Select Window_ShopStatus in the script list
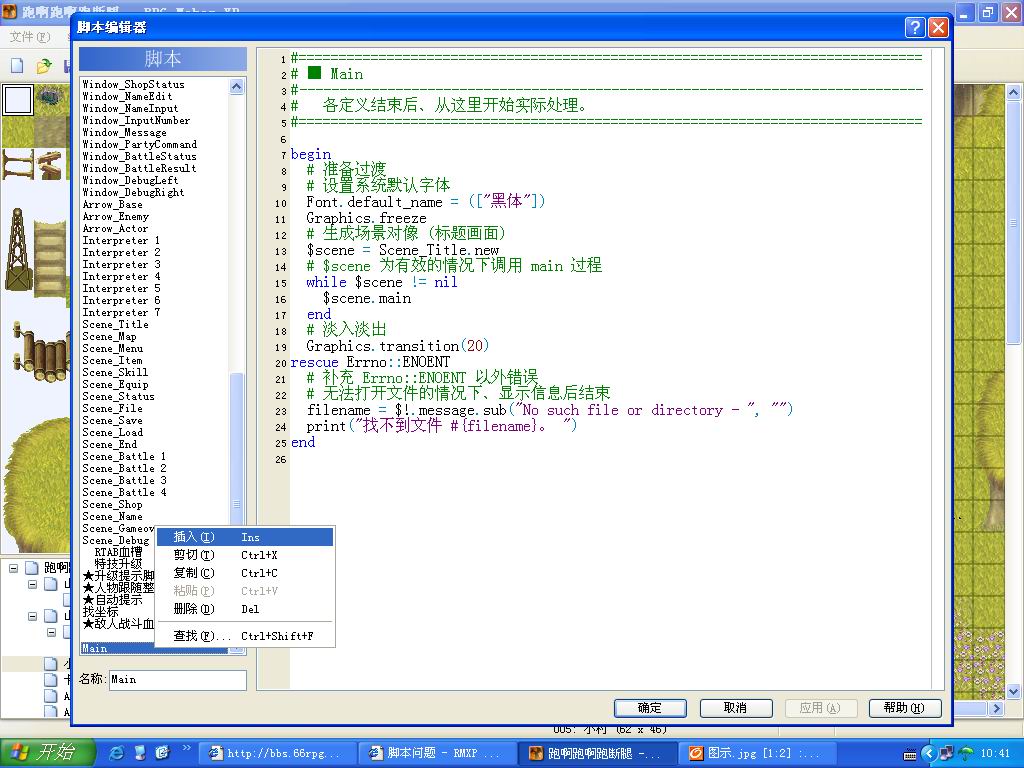1024x768 pixels. (x=133, y=84)
